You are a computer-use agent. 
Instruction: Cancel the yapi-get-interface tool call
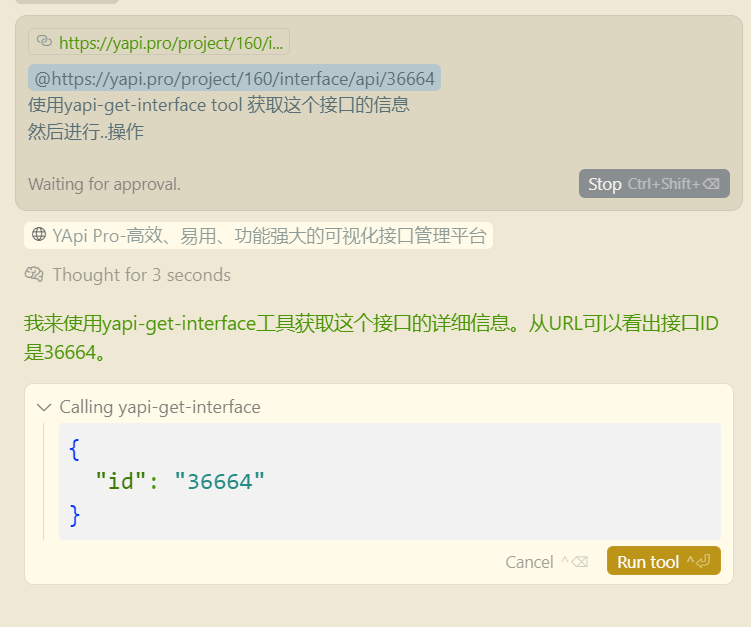coord(529,562)
